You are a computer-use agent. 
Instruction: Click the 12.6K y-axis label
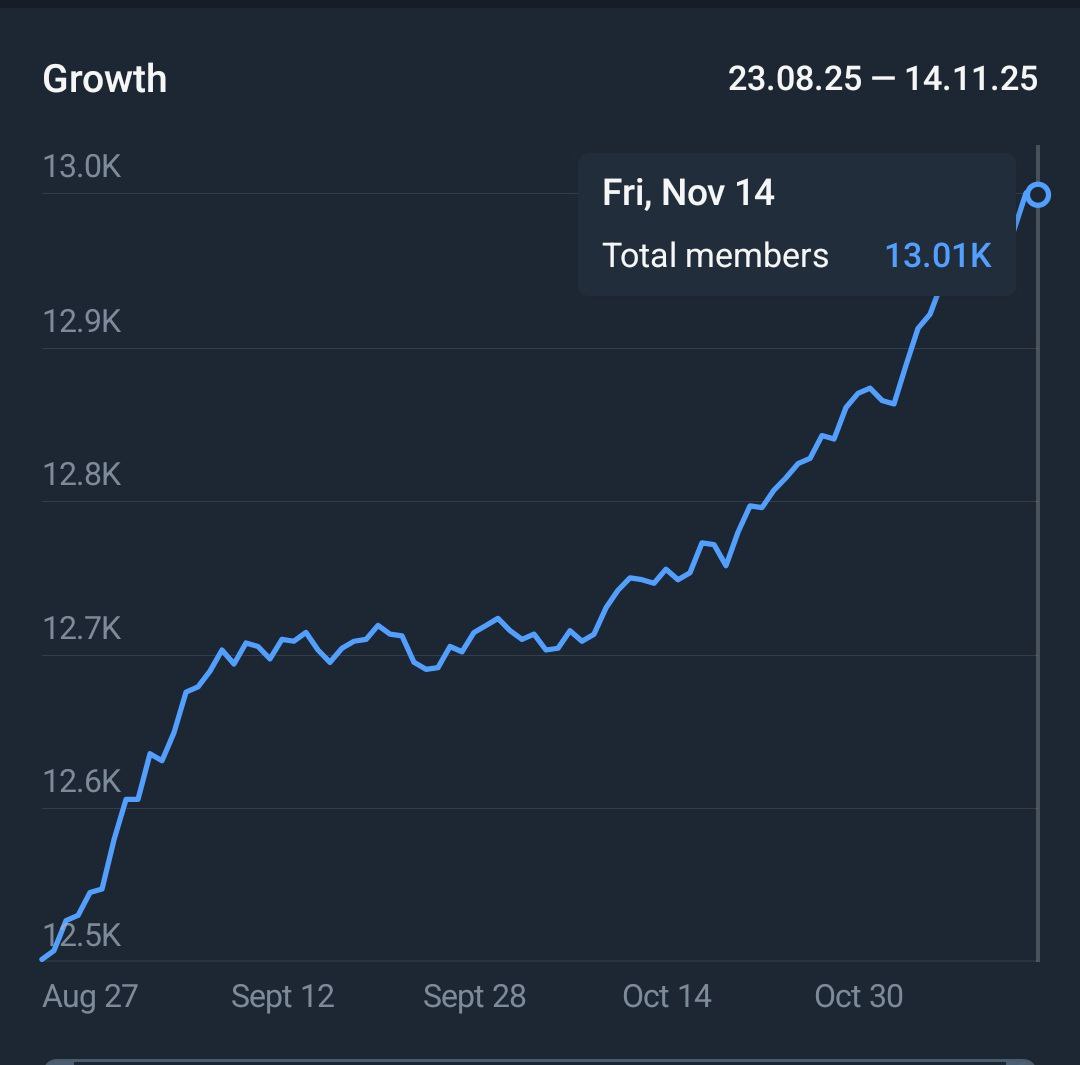(82, 781)
